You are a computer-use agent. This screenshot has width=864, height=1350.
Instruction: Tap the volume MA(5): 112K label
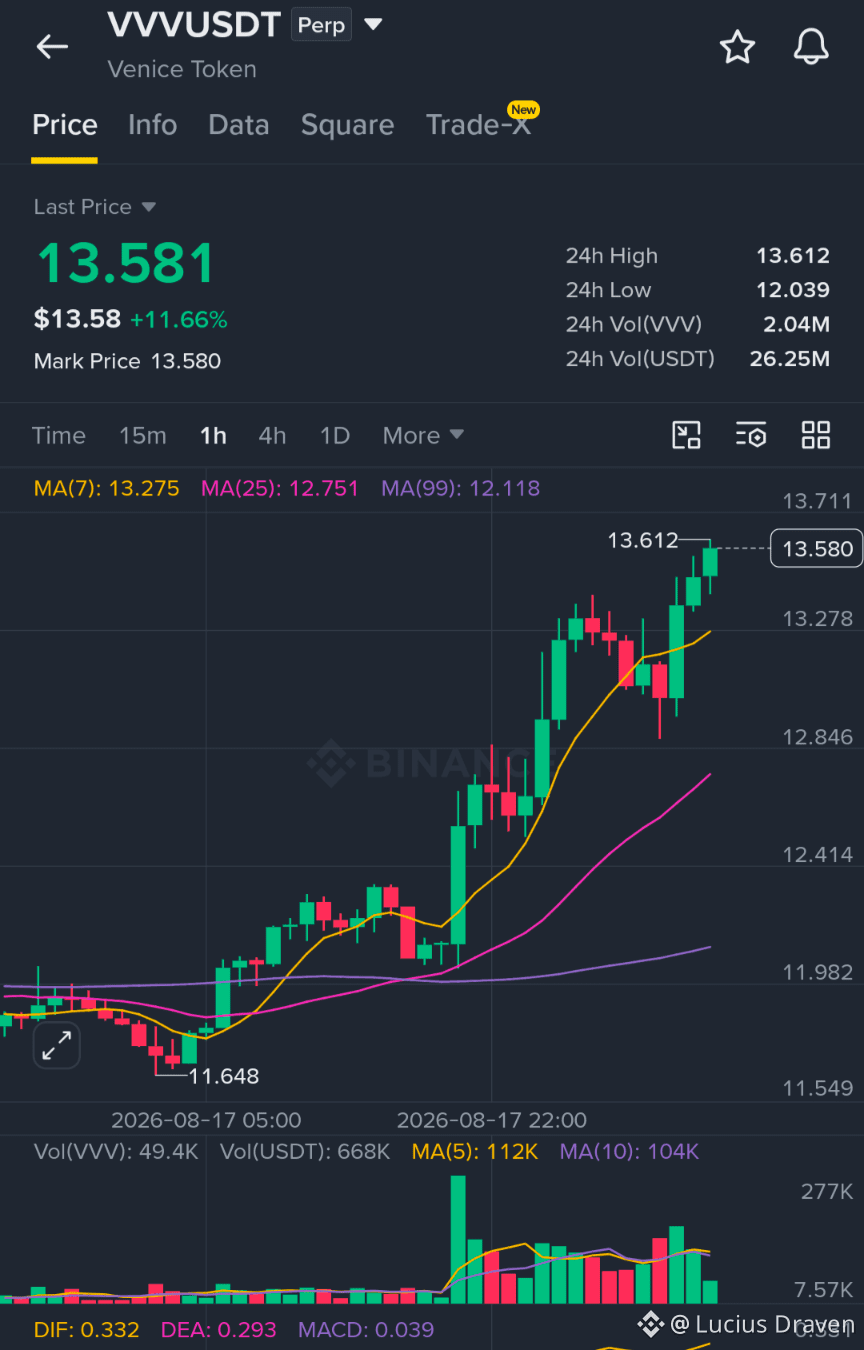tap(475, 1152)
